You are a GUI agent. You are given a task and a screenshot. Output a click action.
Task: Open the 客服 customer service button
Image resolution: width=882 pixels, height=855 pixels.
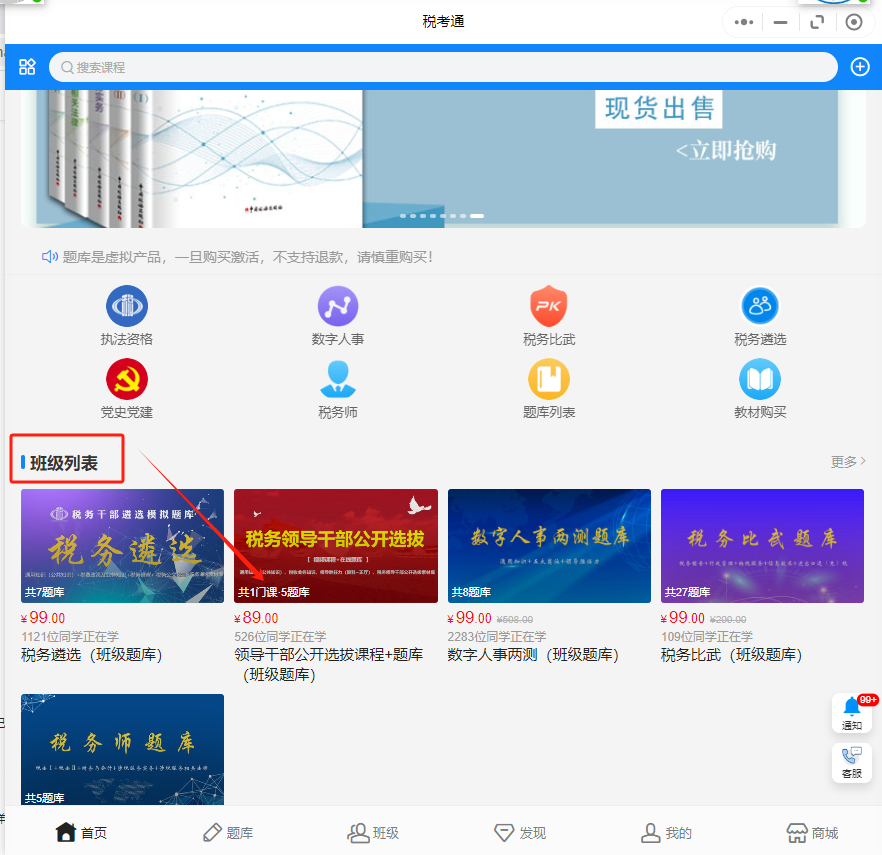point(852,762)
